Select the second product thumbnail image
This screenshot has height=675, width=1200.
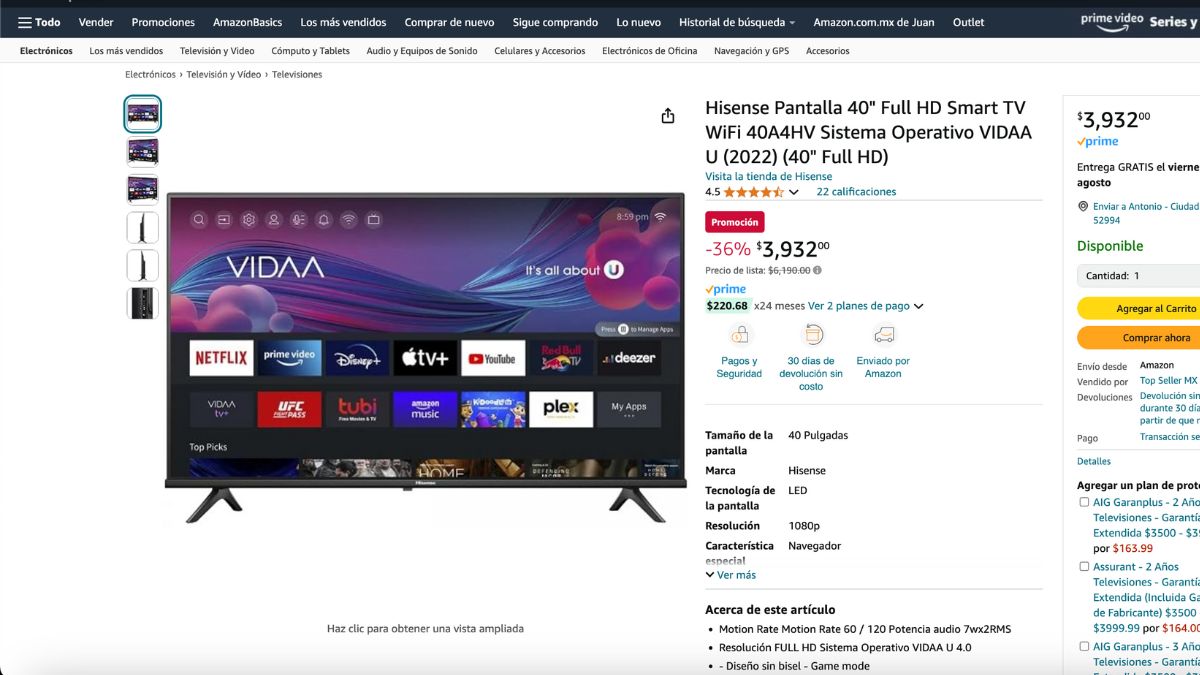point(142,152)
